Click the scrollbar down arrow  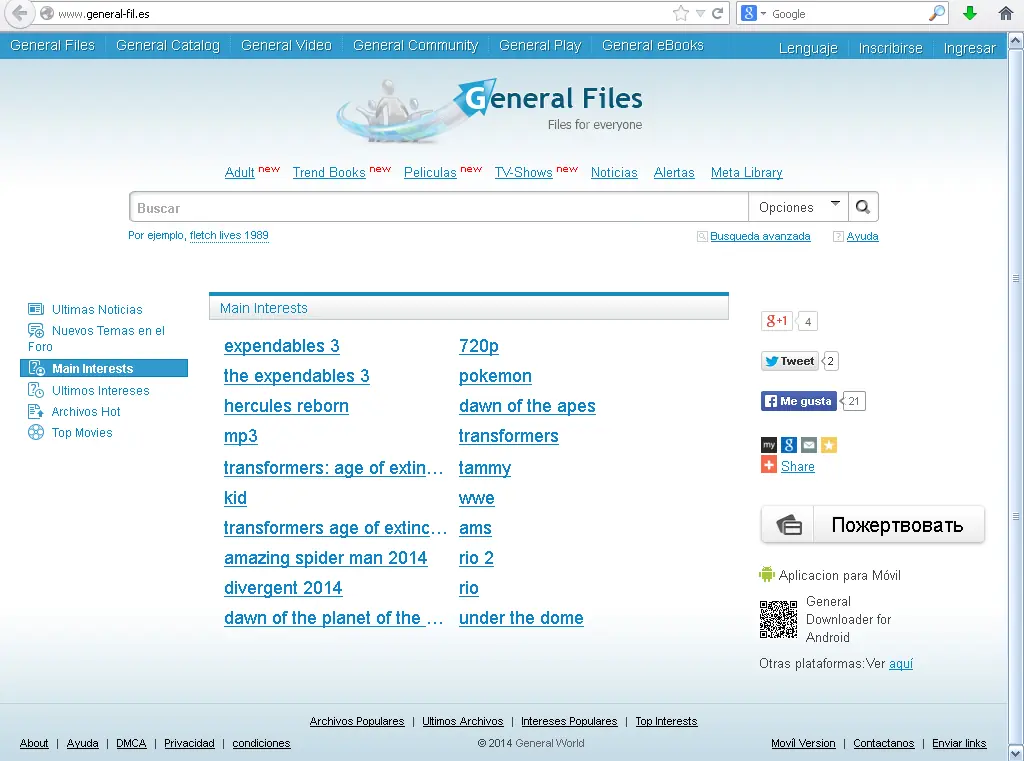click(1016, 751)
